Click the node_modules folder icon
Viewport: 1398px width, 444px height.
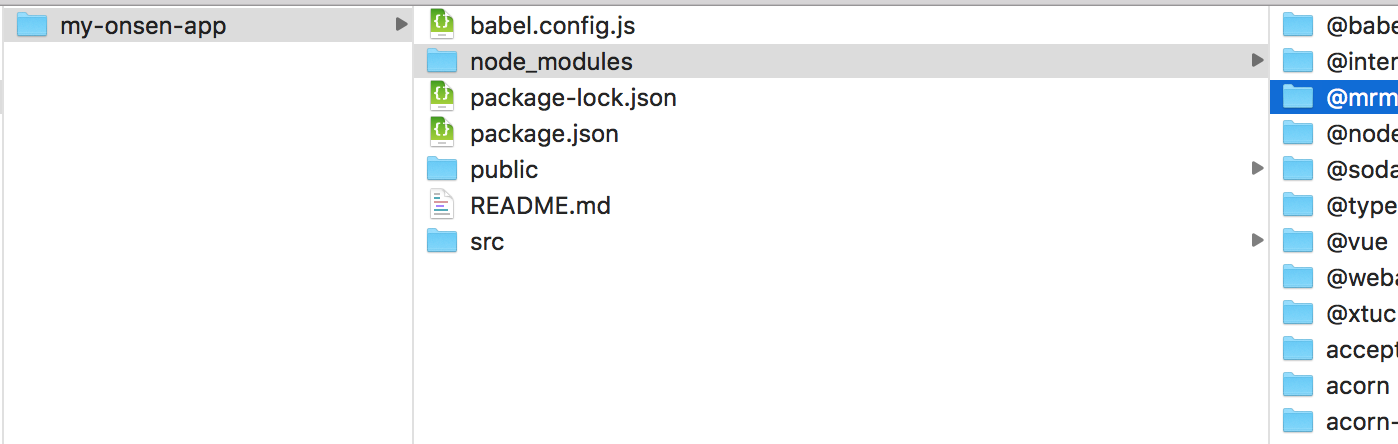[x=442, y=61]
